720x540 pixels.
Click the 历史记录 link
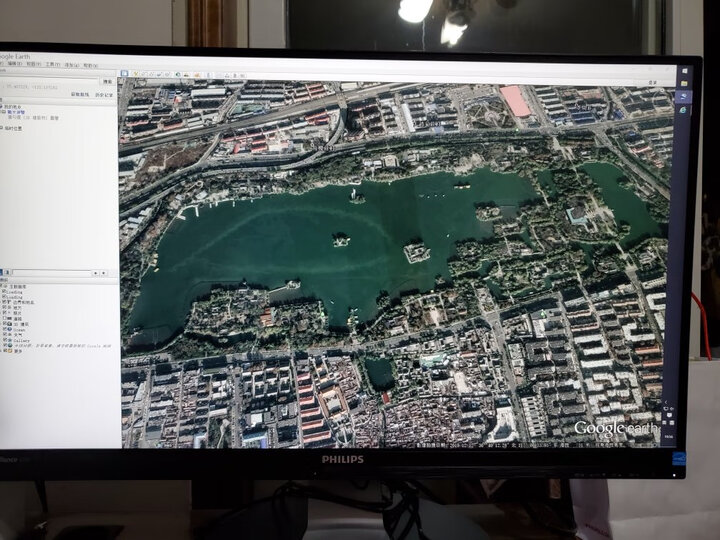pyautogui.click(x=104, y=95)
